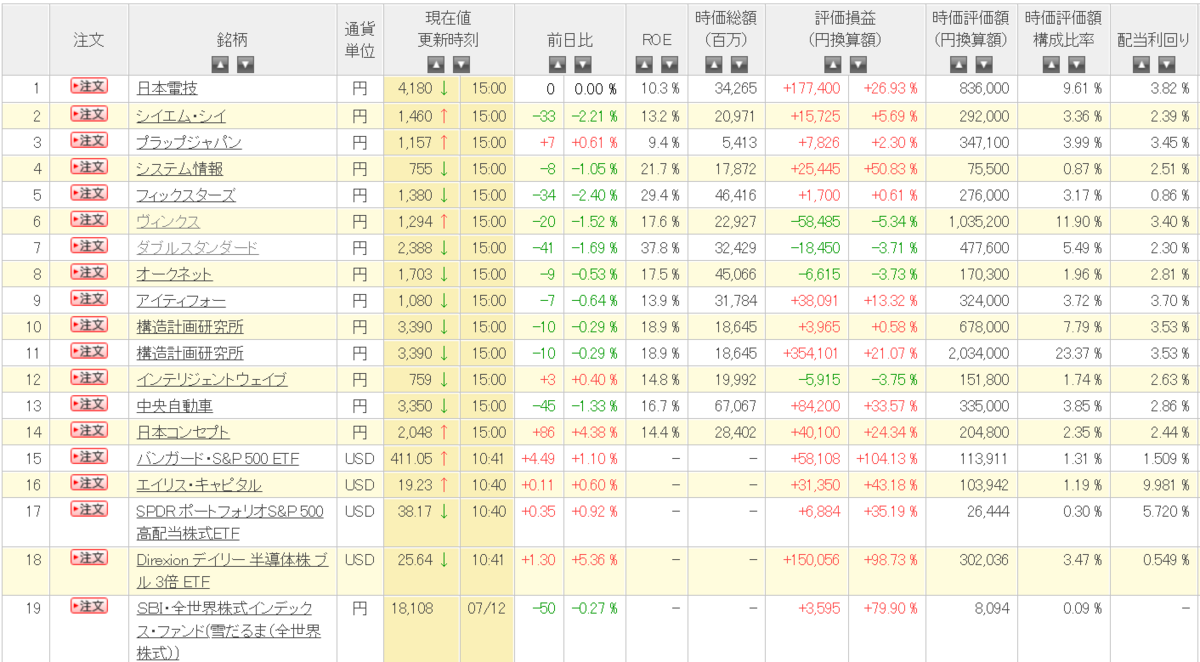Click 注文 button for 中央自動車
The width and height of the screenshot is (1200, 662).
(x=89, y=404)
